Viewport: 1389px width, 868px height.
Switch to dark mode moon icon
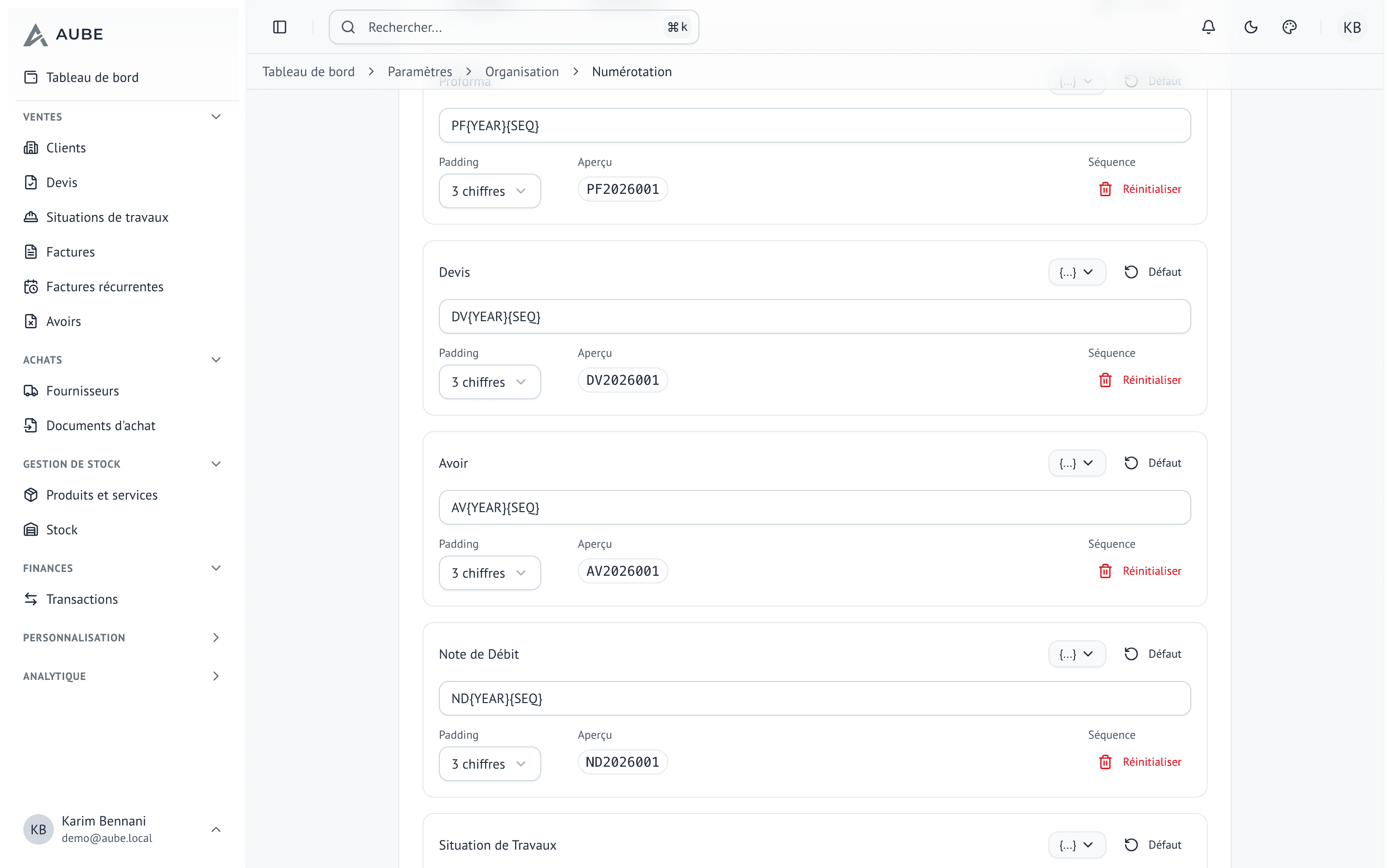click(1251, 27)
